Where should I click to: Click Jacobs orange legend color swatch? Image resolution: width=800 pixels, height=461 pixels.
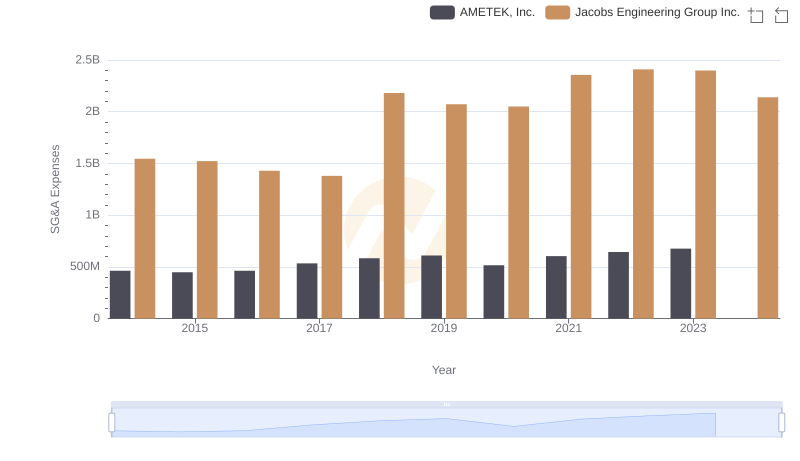coord(558,12)
